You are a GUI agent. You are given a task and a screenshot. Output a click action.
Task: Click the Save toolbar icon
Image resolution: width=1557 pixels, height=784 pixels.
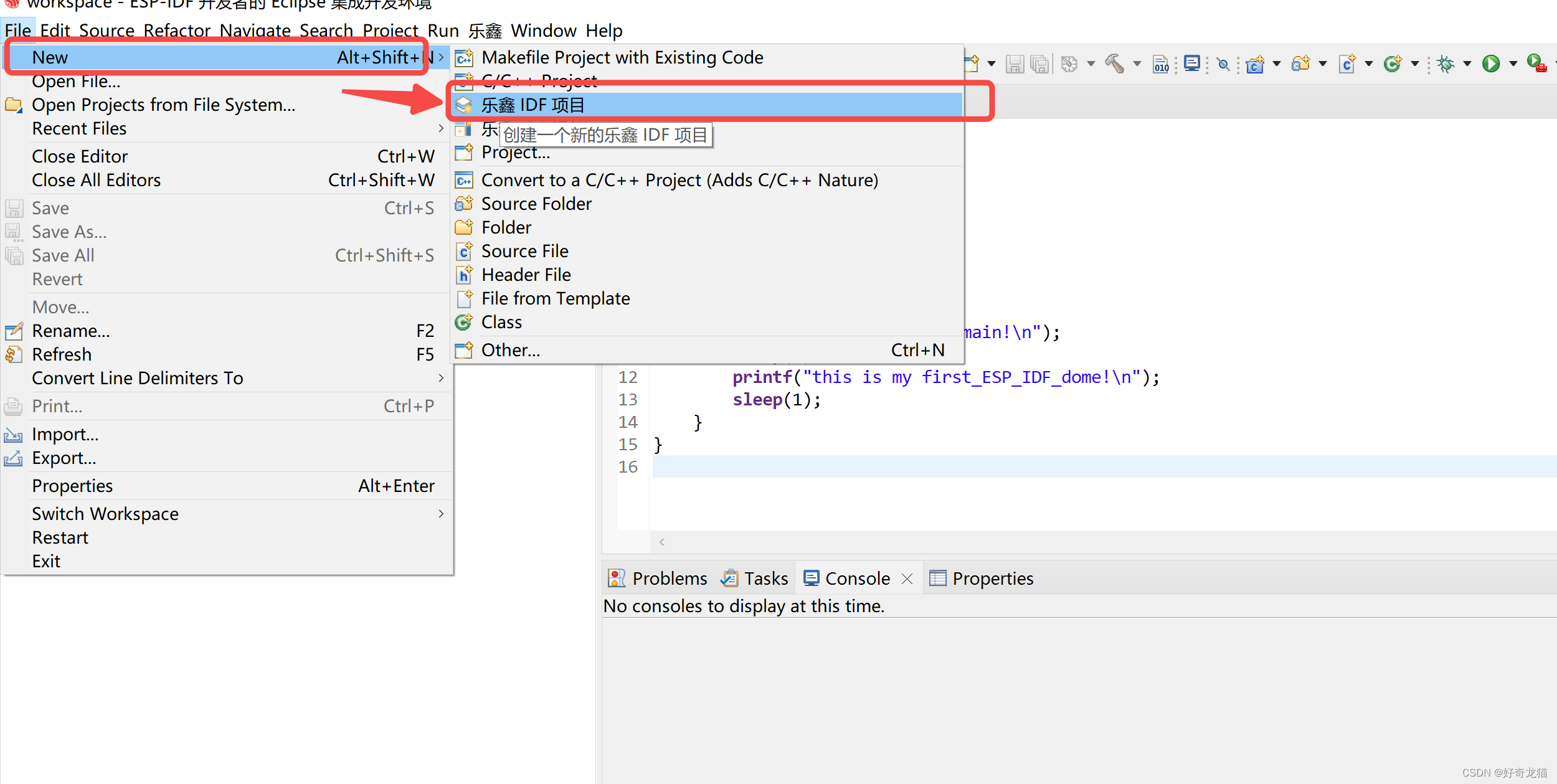coord(1015,64)
